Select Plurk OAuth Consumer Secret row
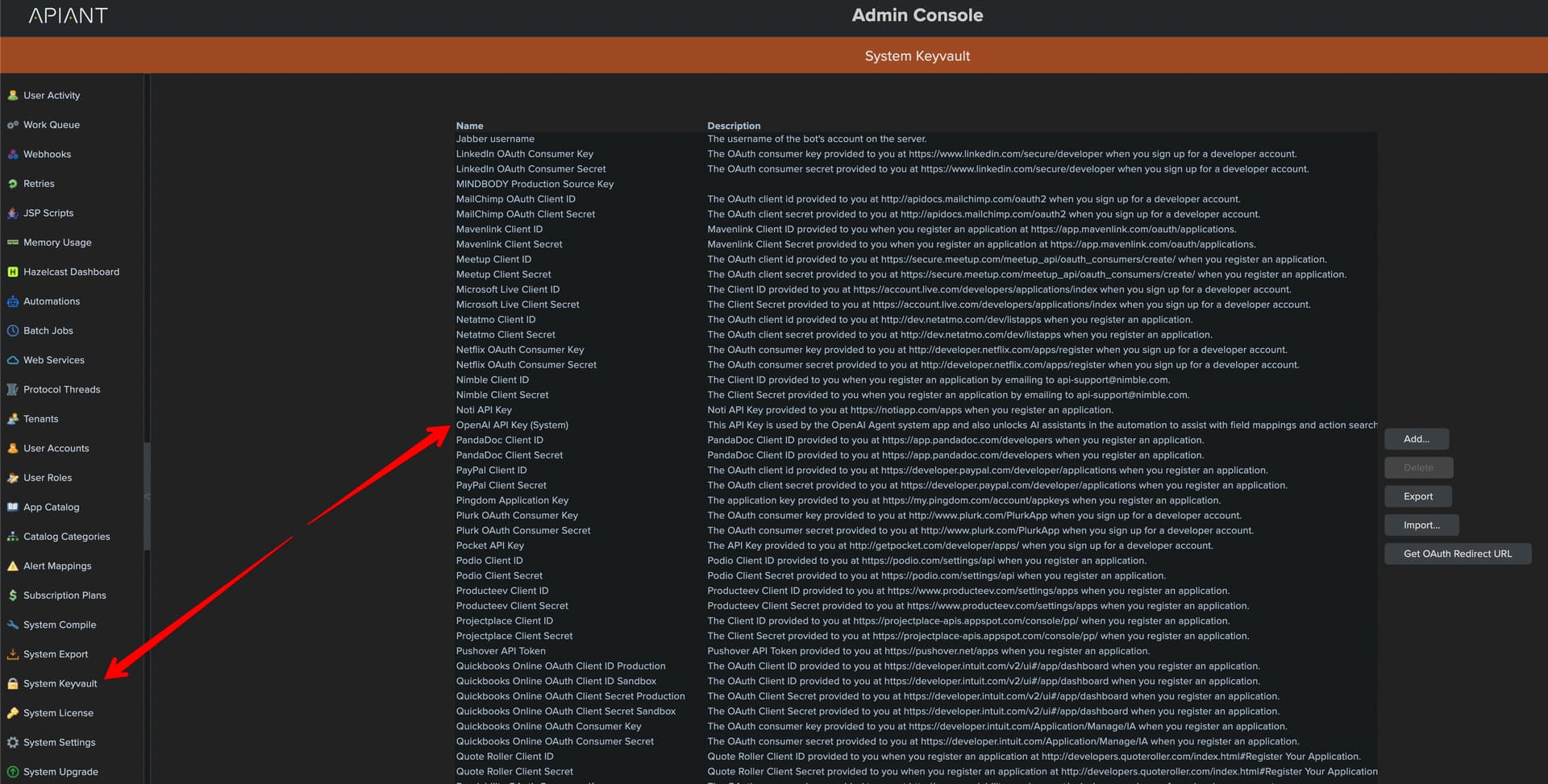 tap(917, 531)
